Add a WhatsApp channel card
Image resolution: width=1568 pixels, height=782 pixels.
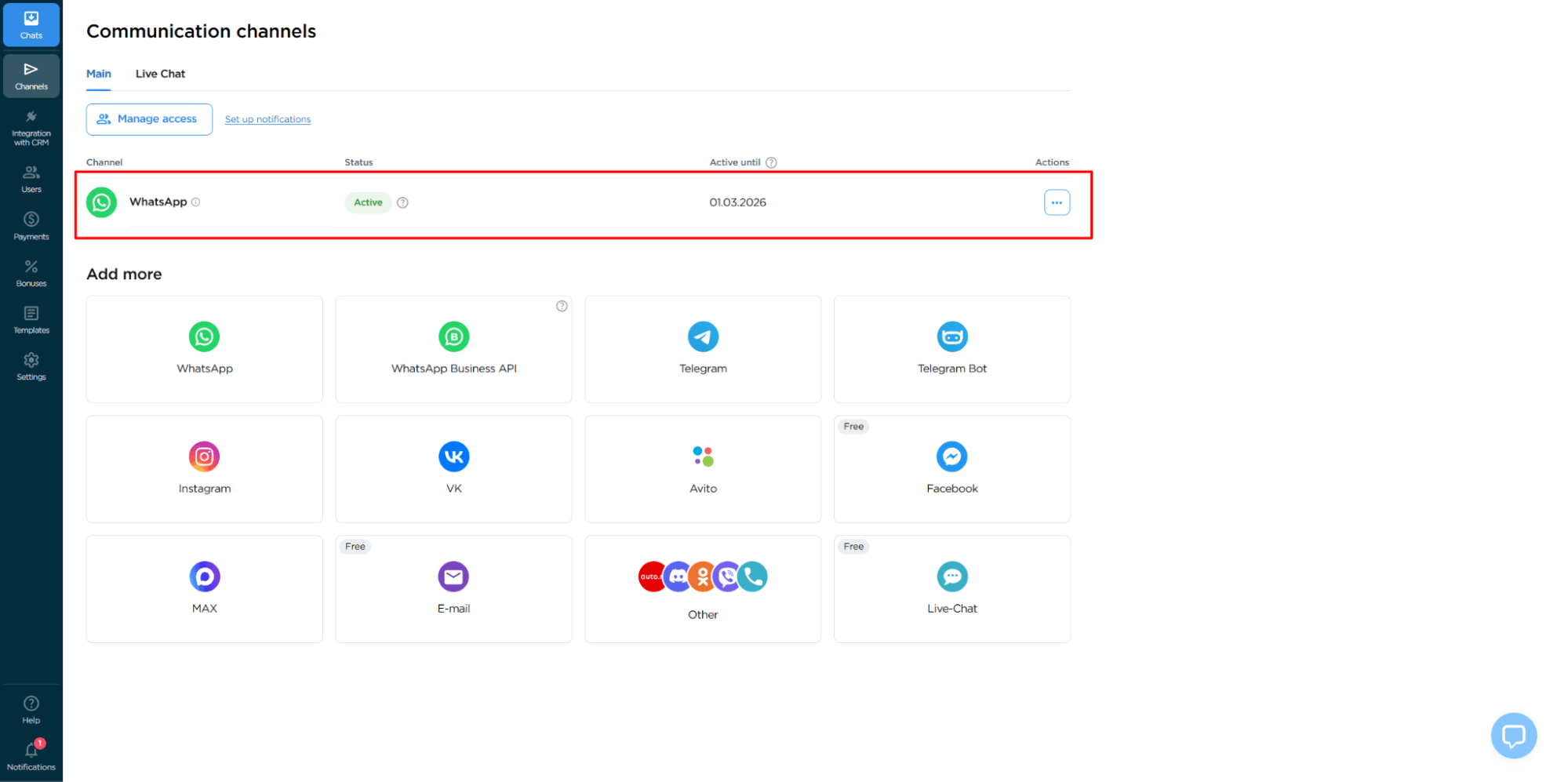(x=205, y=349)
